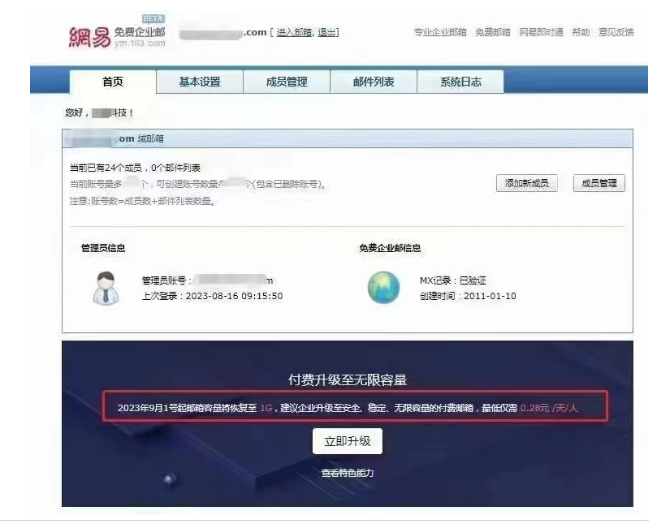Click the ym.163.com text under logo
Image resolution: width=649 pixels, height=521 pixels.
point(140,43)
